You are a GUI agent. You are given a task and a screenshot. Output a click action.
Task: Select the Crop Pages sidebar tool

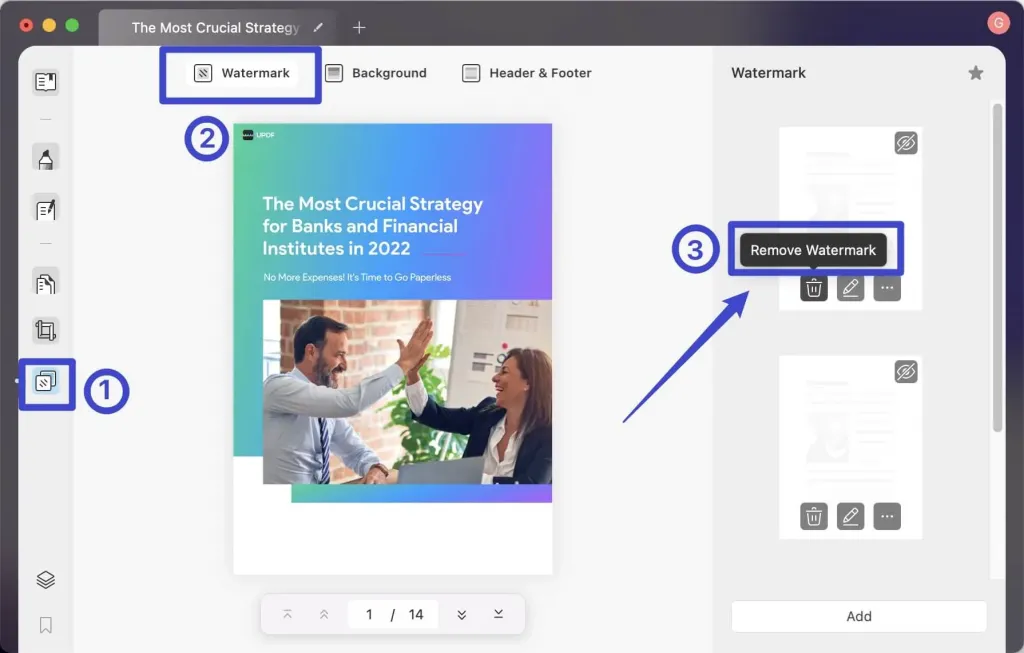coord(46,330)
